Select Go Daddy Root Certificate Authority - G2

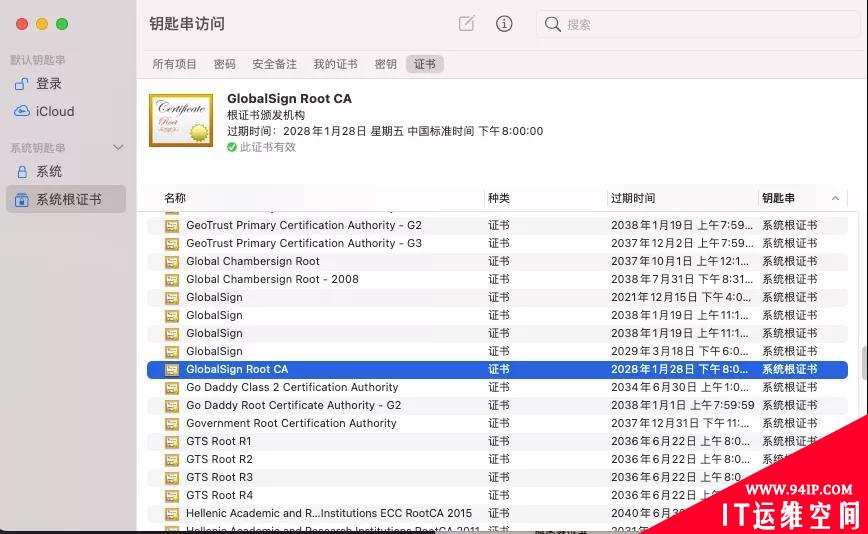(293, 405)
